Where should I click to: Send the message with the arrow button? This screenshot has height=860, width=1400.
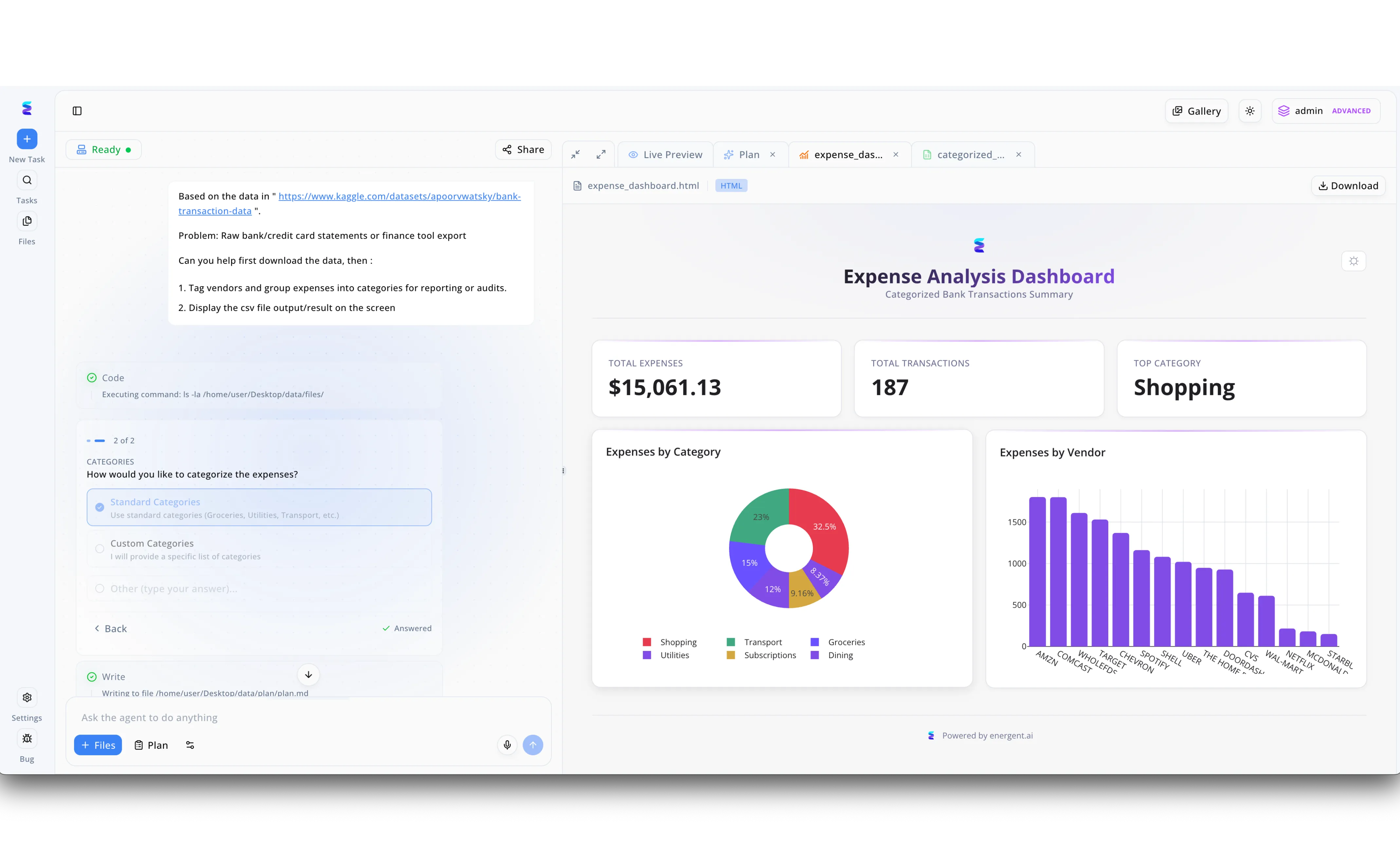click(533, 744)
